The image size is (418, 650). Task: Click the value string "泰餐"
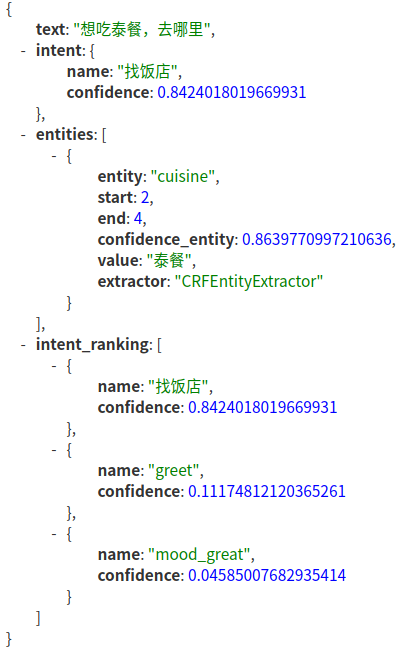169,260
